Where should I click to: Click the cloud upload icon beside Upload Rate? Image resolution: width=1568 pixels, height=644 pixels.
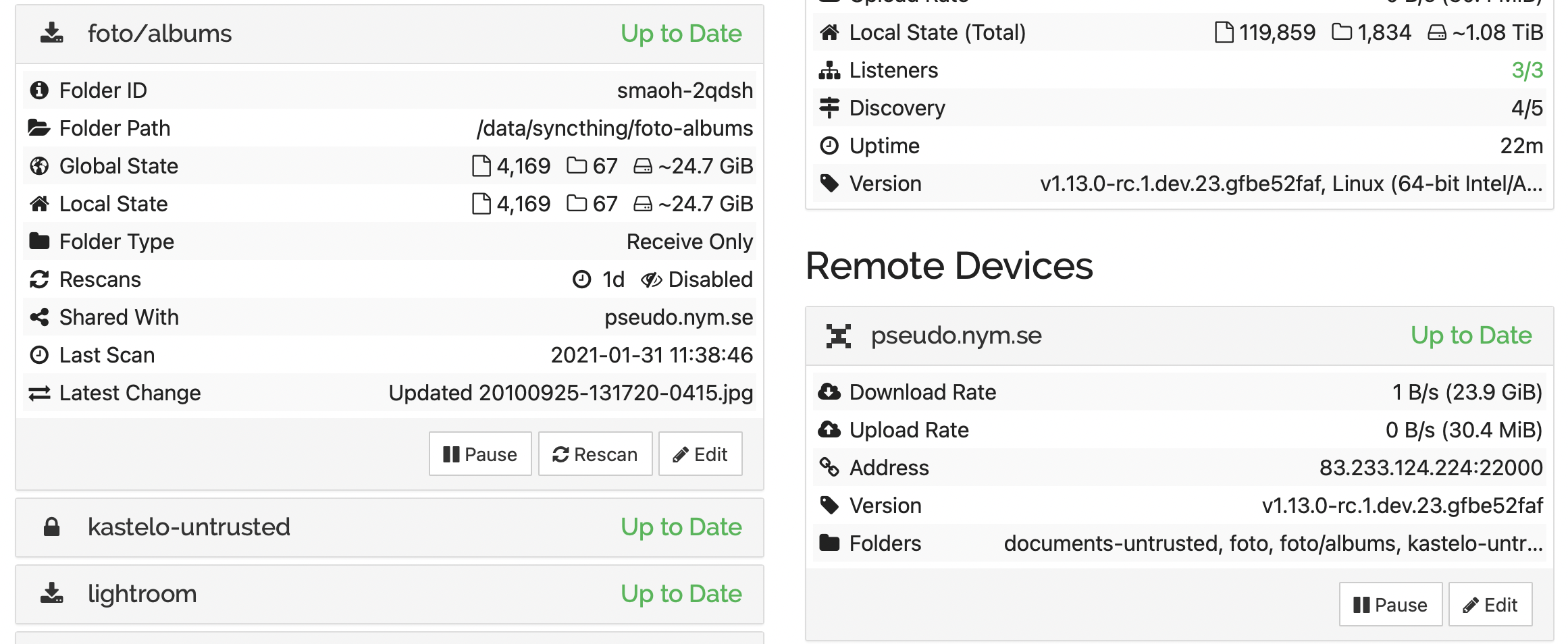coord(829,429)
